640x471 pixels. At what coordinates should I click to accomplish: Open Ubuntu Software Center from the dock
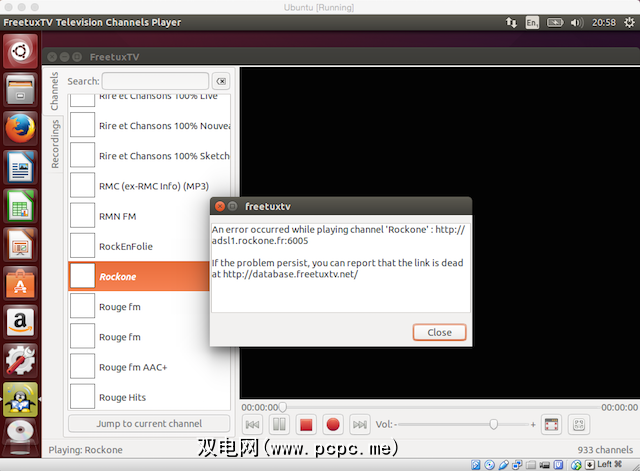(x=20, y=283)
